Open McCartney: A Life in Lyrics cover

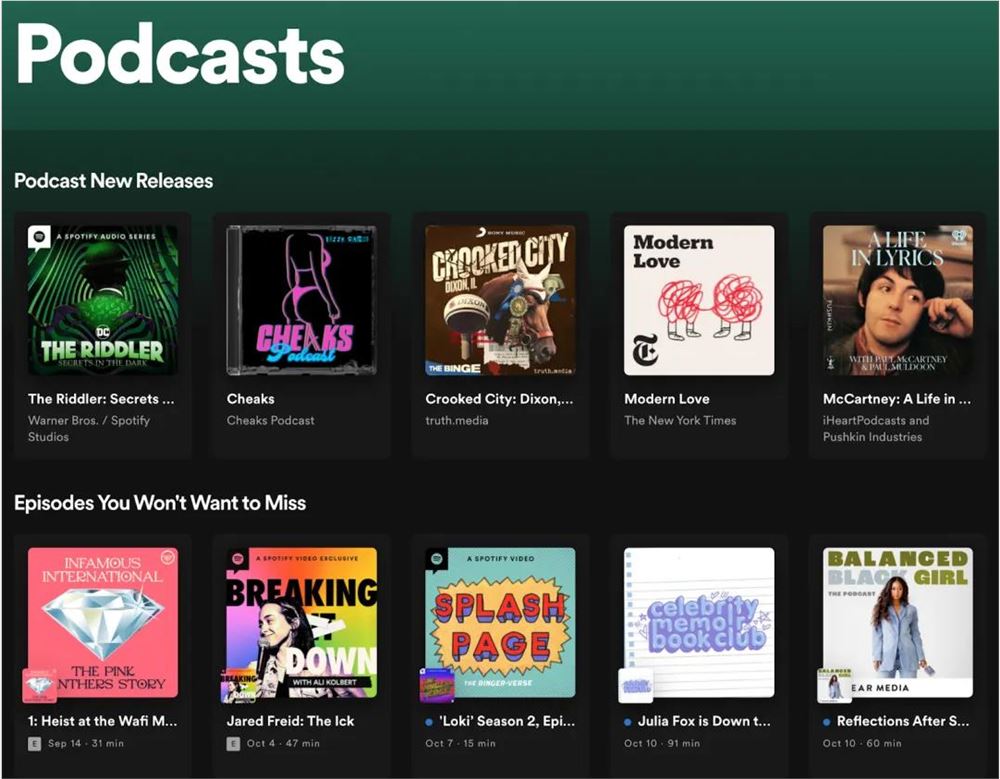[898, 300]
